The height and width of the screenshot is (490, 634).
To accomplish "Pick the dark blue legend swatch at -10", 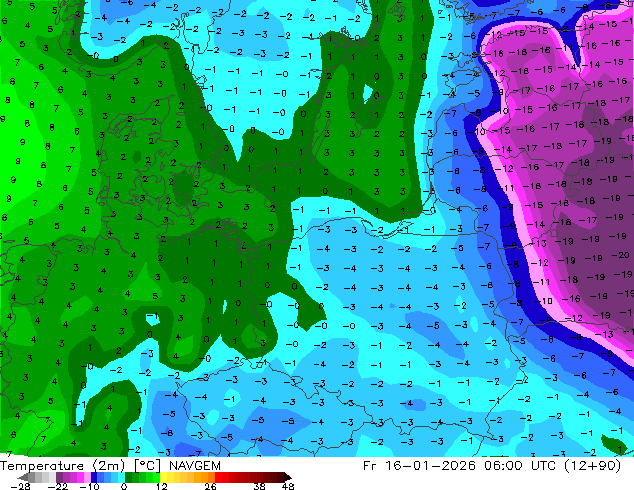I will [x=94, y=477].
